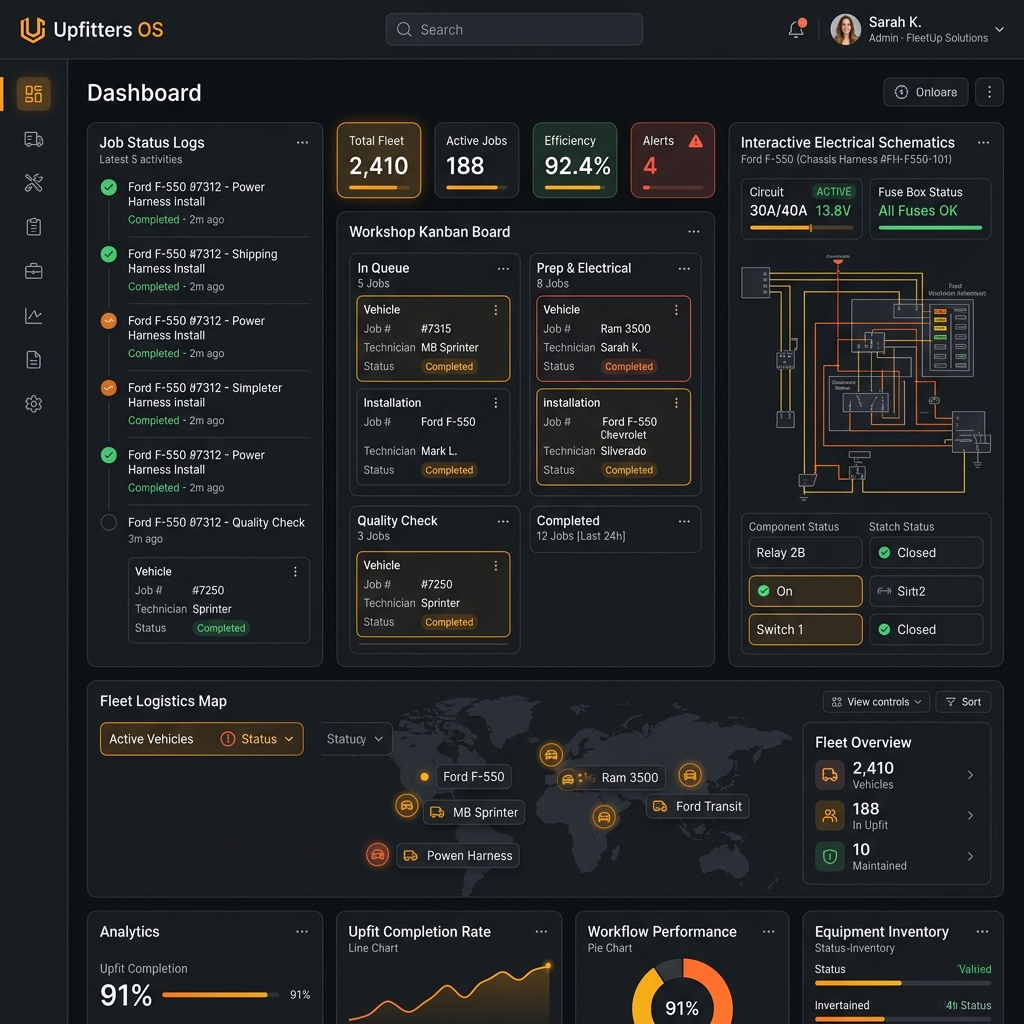The image size is (1024, 1024).
Task: Click the Search input field
Action: click(x=514, y=29)
